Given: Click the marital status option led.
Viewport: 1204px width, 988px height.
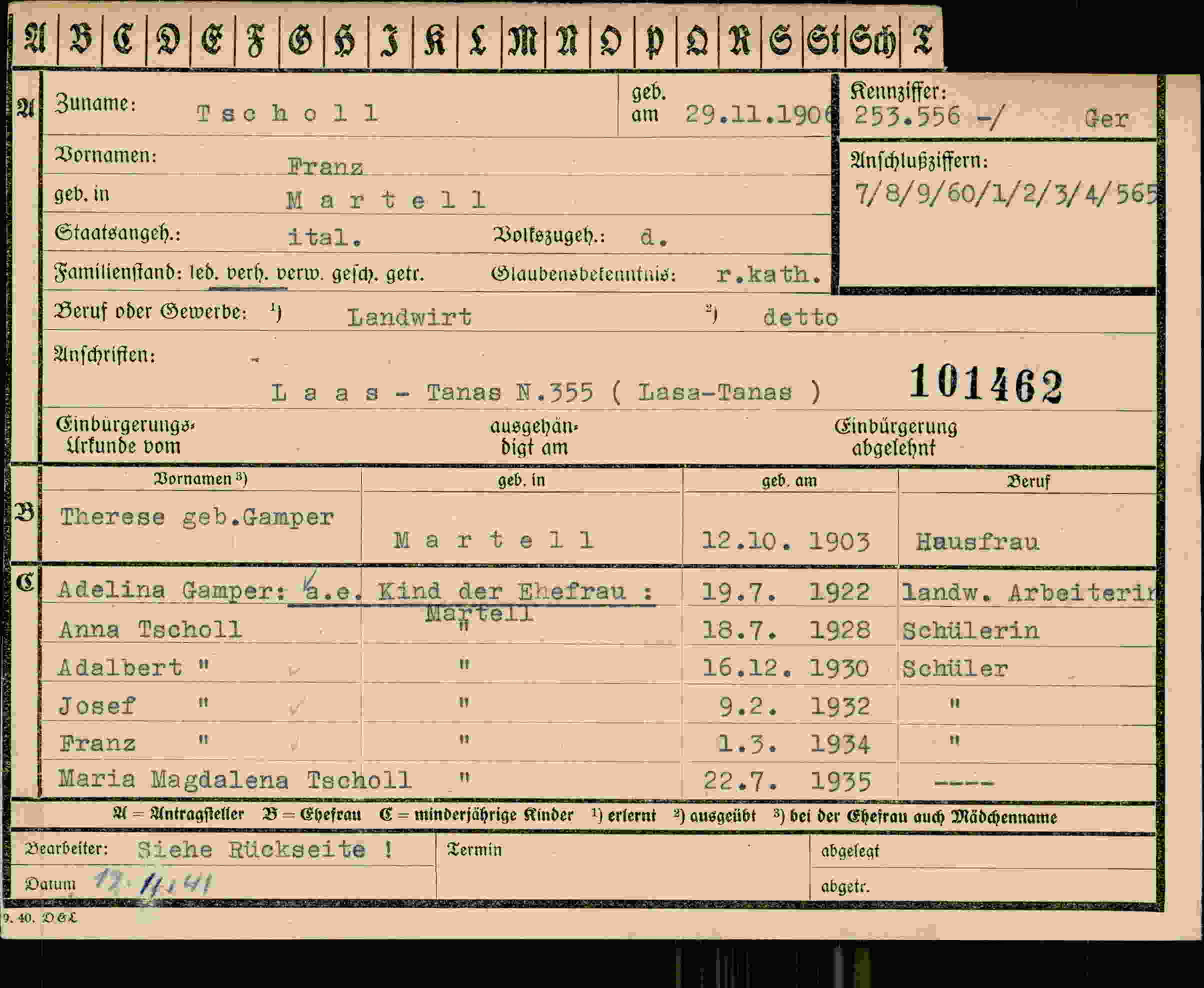Looking at the screenshot, I should coord(203,273).
